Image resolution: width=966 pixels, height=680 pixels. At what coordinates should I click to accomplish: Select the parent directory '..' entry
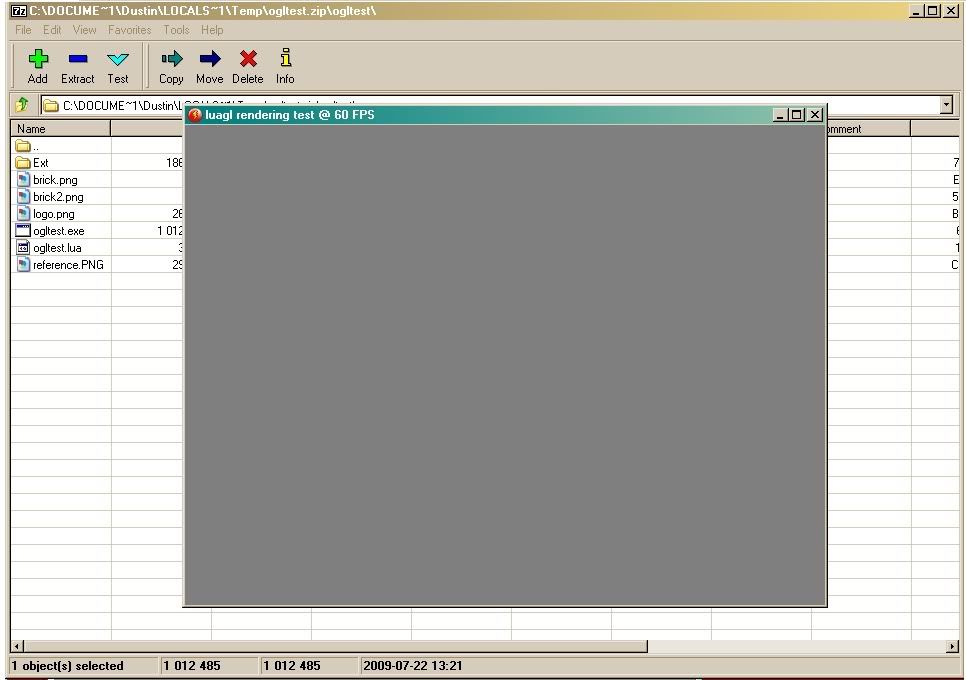click(36, 146)
